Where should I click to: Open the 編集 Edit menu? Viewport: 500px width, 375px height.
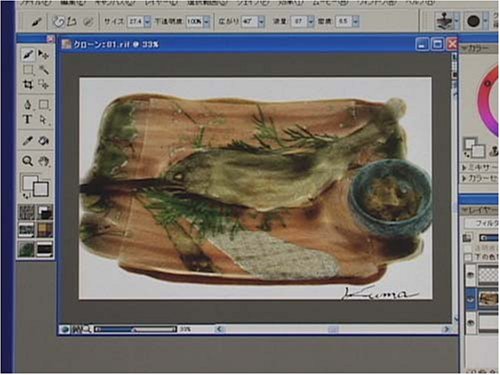coord(73,3)
